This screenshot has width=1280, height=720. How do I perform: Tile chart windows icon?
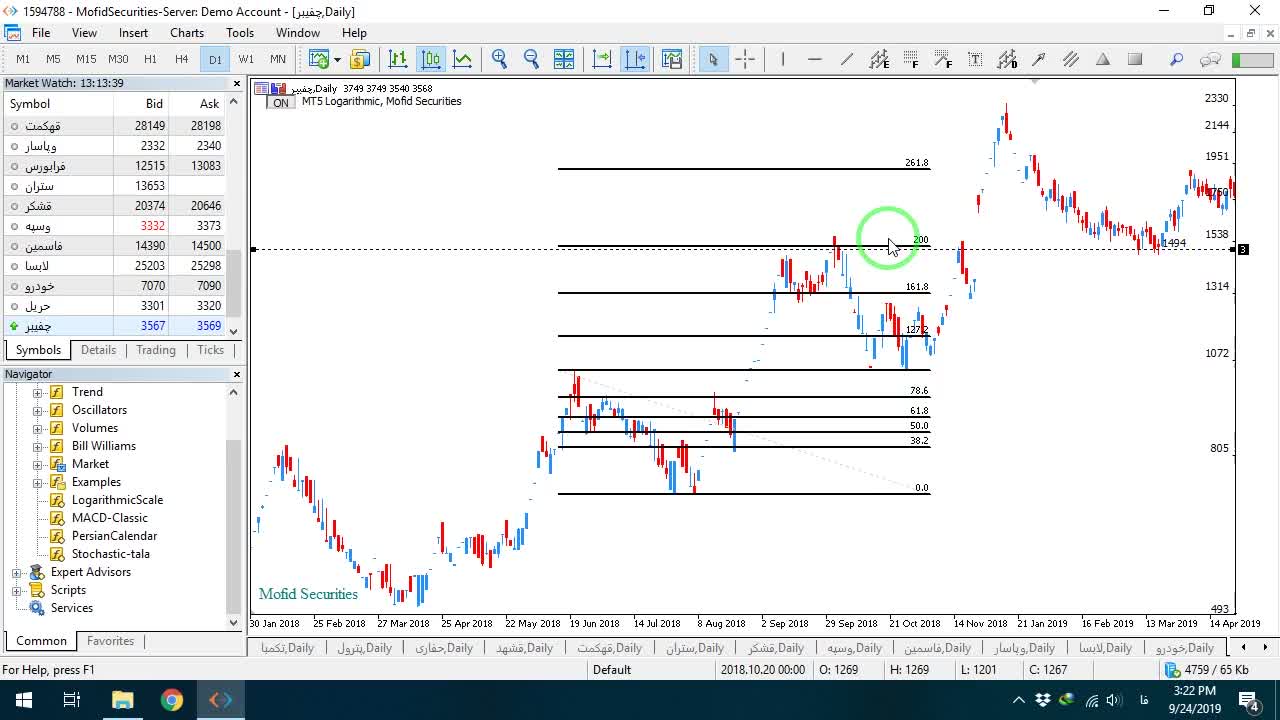coord(564,59)
